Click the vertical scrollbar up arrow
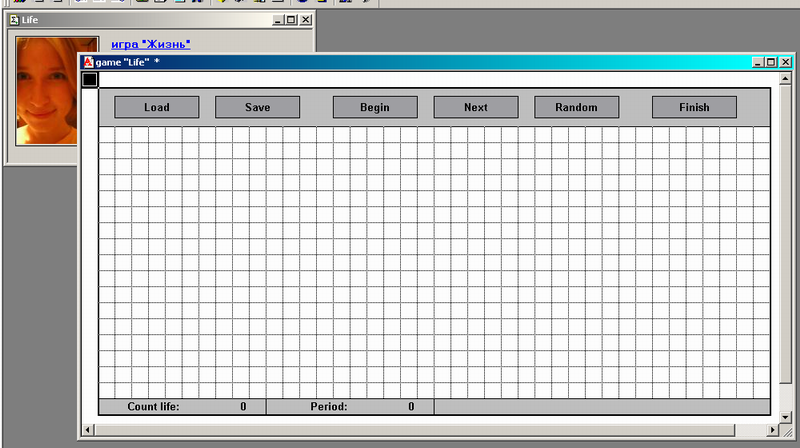This screenshot has height=448, width=800. pos(785,77)
